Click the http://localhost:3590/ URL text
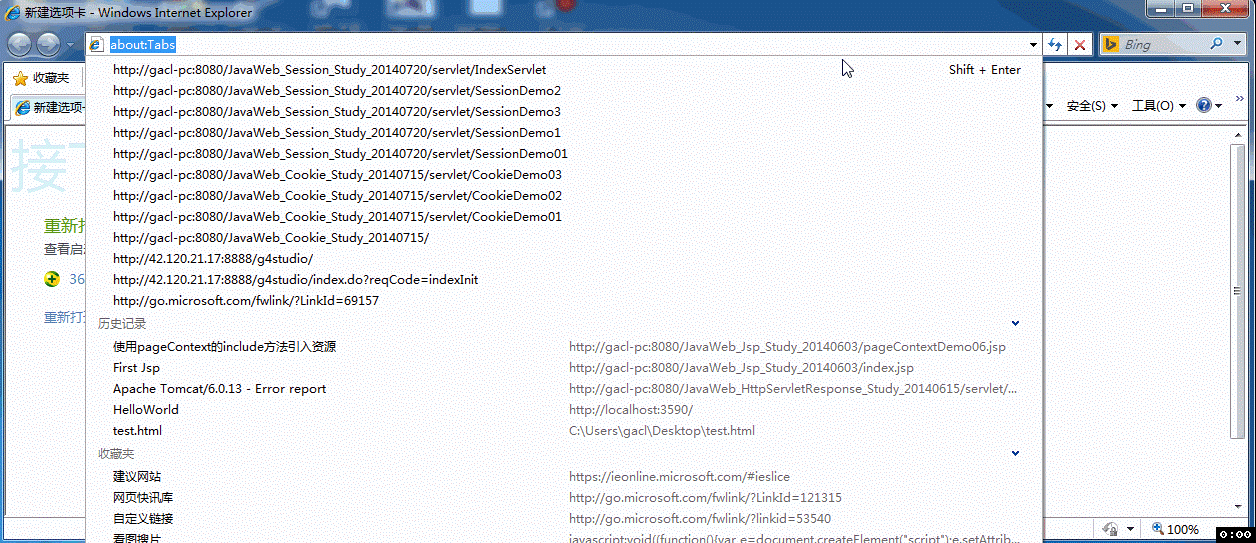Screen dimensions: 1256x543 click(x=631, y=410)
